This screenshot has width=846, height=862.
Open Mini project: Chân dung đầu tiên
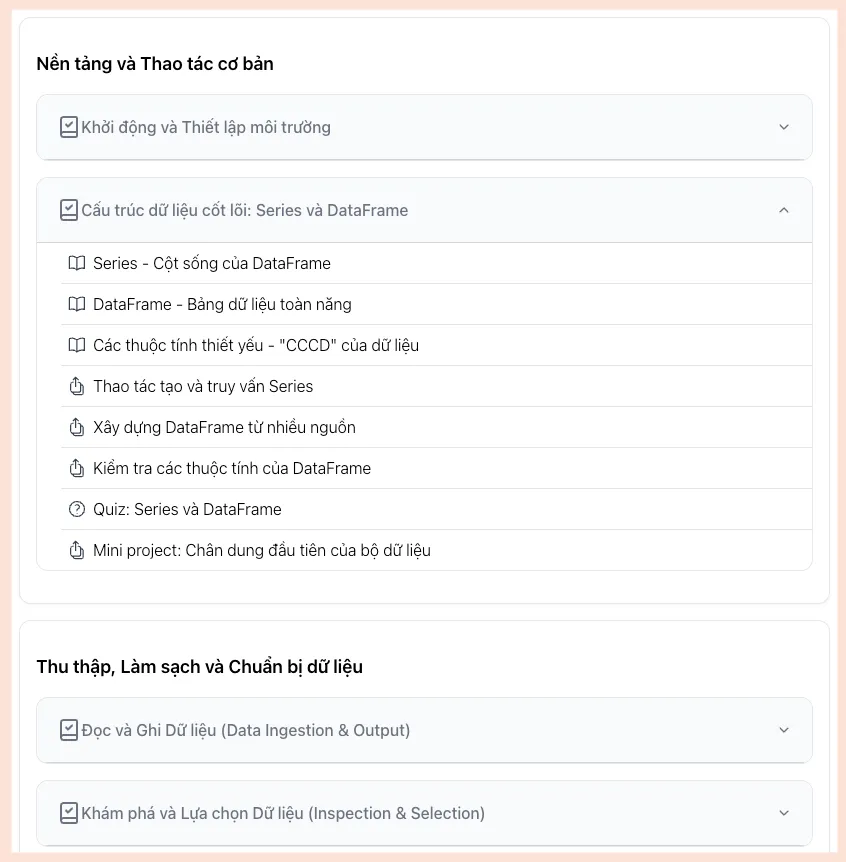pos(262,551)
